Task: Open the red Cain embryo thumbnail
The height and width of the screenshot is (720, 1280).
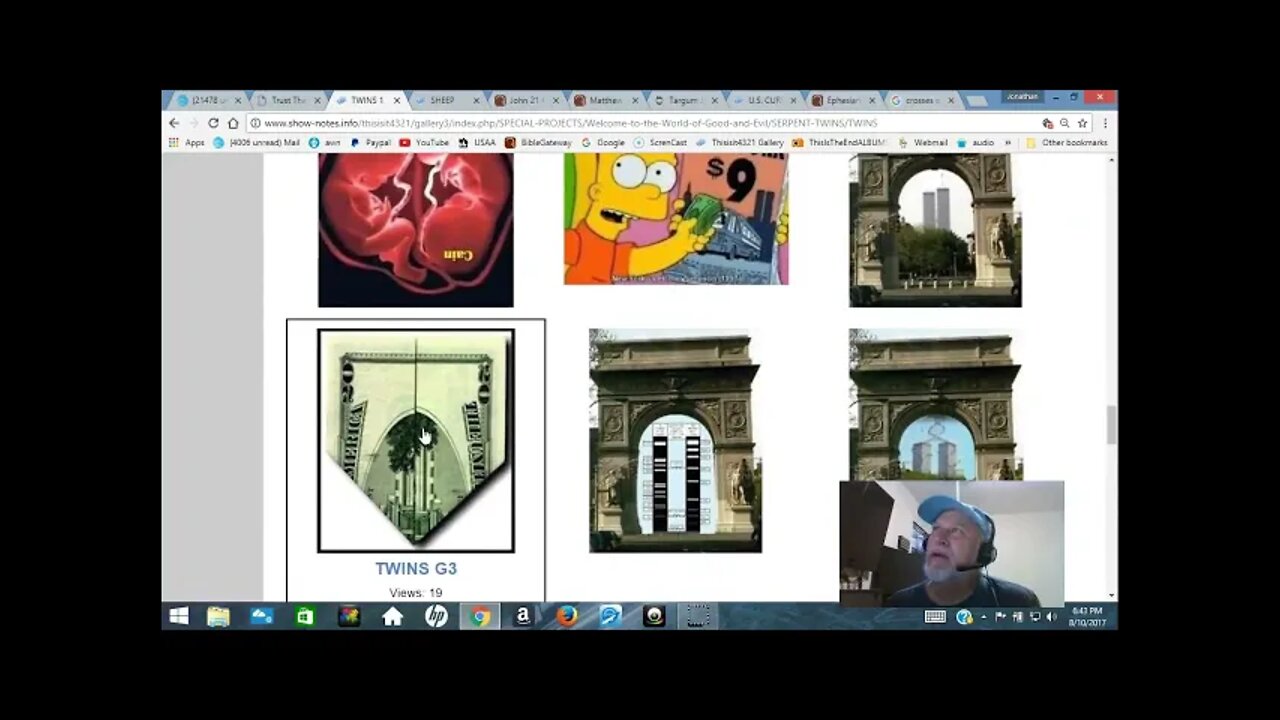Action: click(416, 230)
